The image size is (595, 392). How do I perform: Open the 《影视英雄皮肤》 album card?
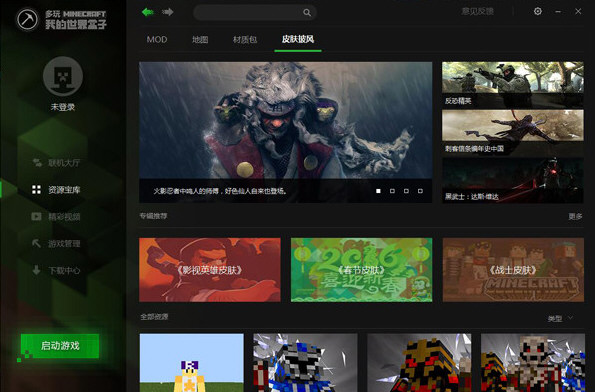coord(209,270)
